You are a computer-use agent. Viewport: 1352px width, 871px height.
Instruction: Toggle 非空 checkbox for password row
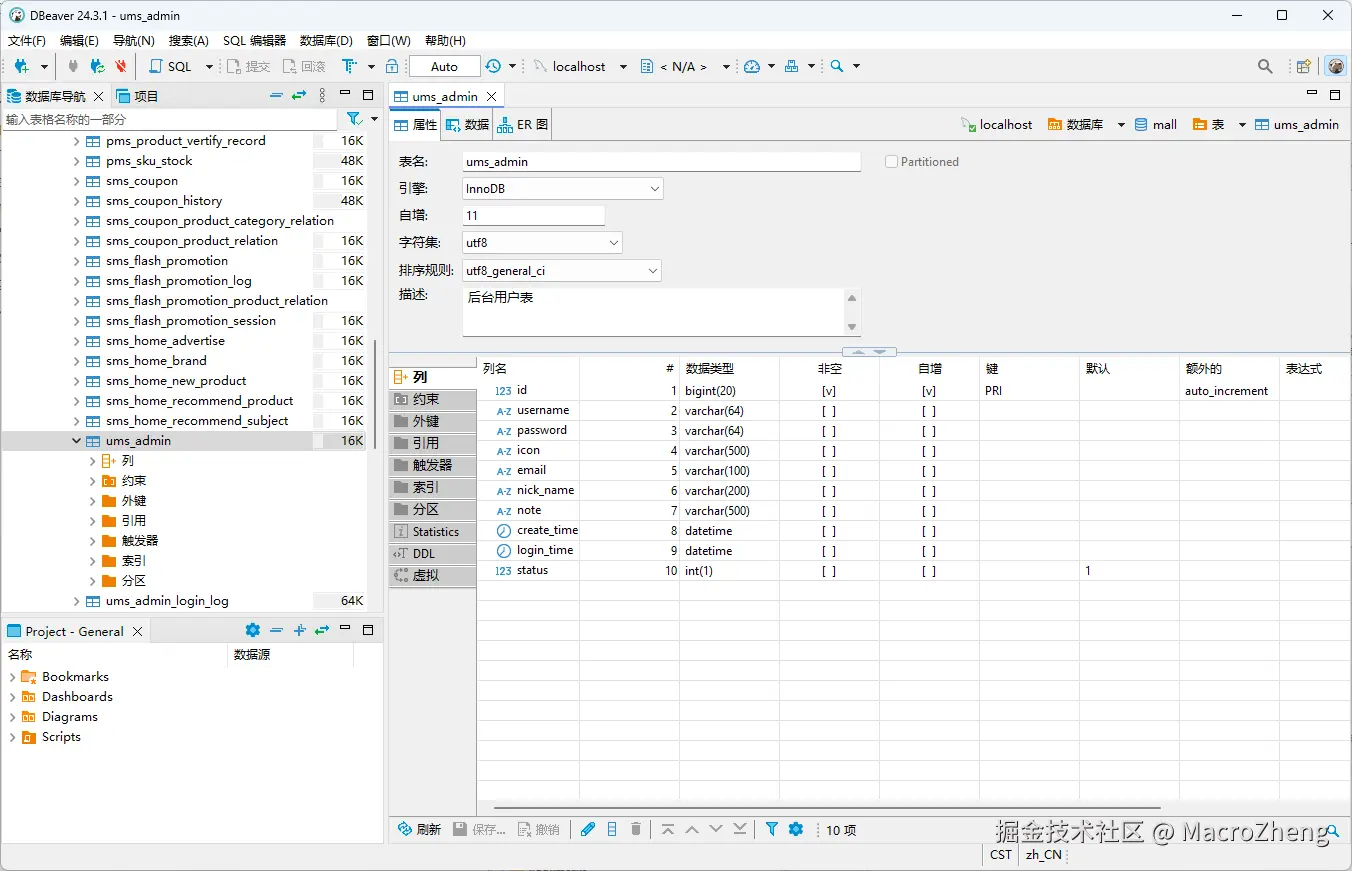click(x=828, y=431)
